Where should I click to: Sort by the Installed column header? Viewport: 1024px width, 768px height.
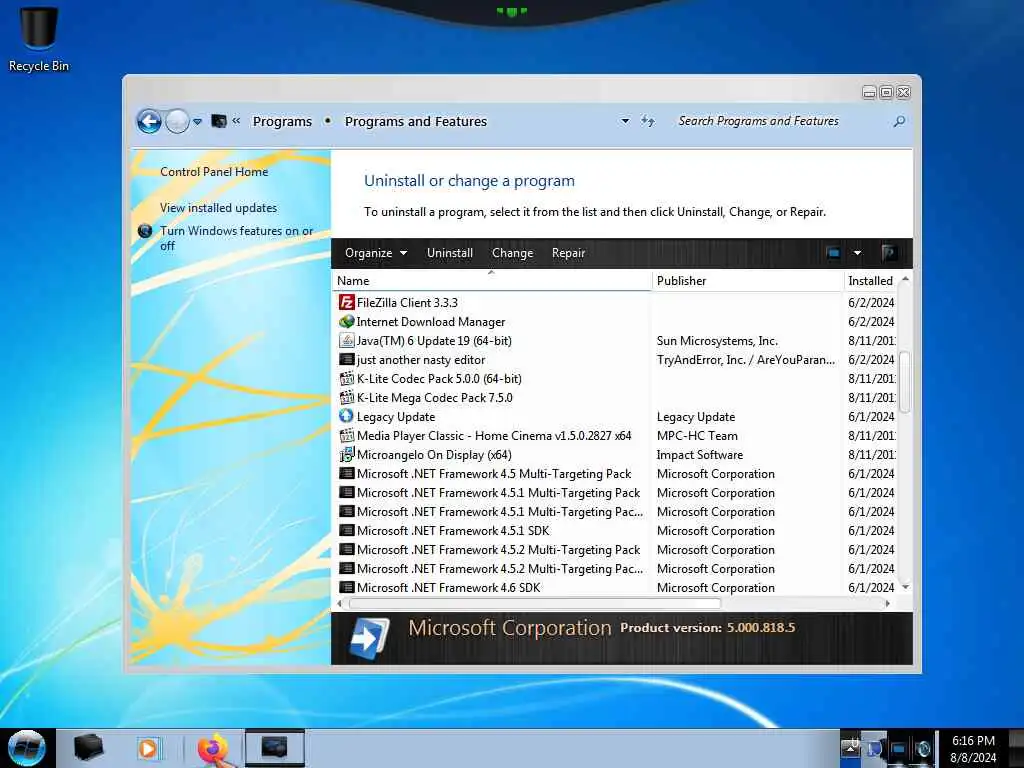(871, 281)
